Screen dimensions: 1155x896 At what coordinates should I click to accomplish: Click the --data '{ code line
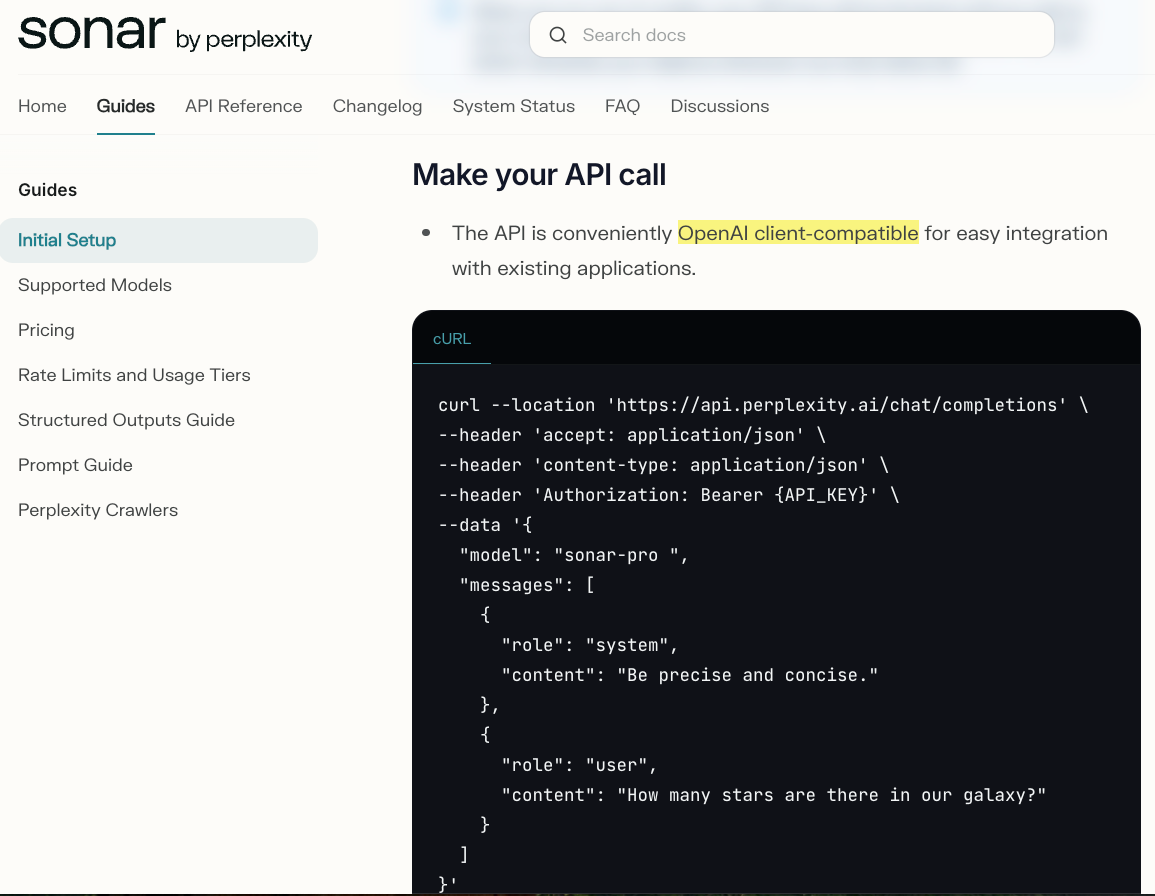pyautogui.click(x=485, y=525)
